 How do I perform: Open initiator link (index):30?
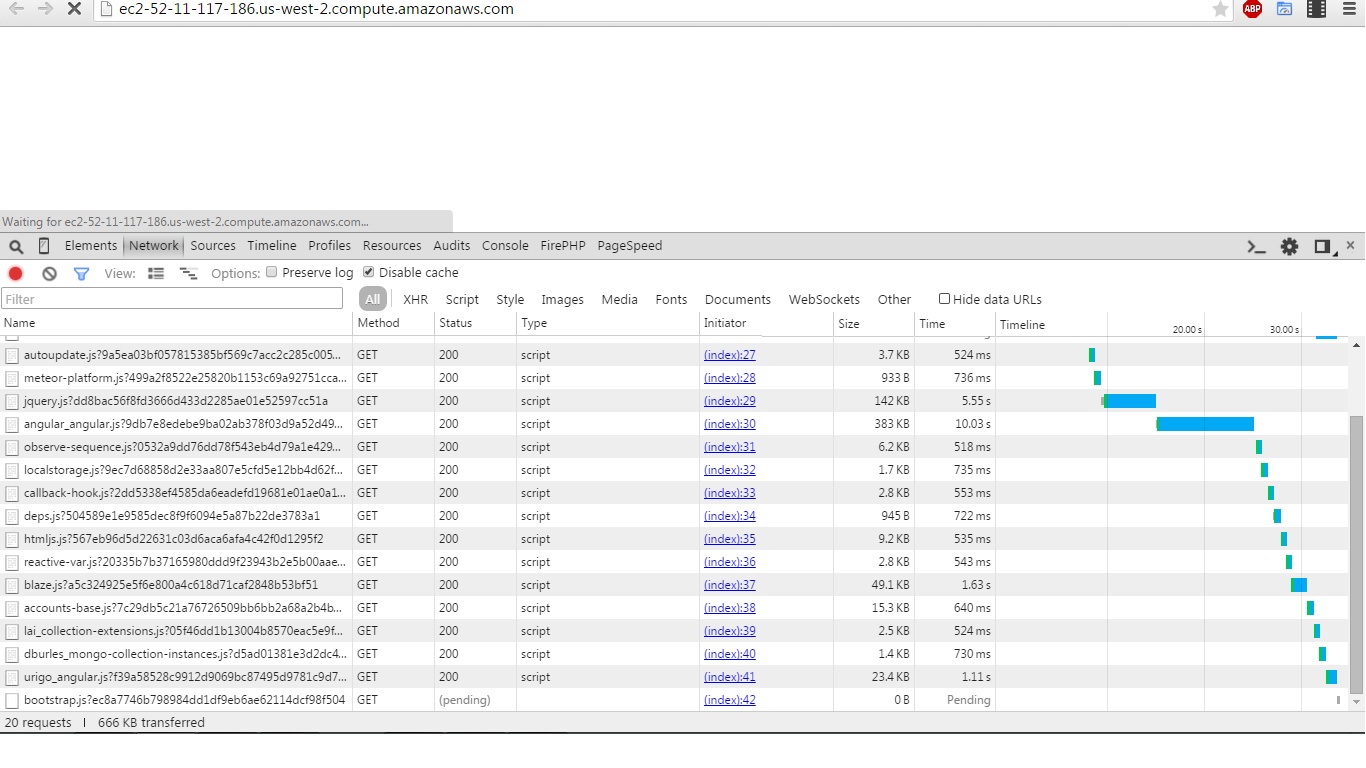point(730,424)
